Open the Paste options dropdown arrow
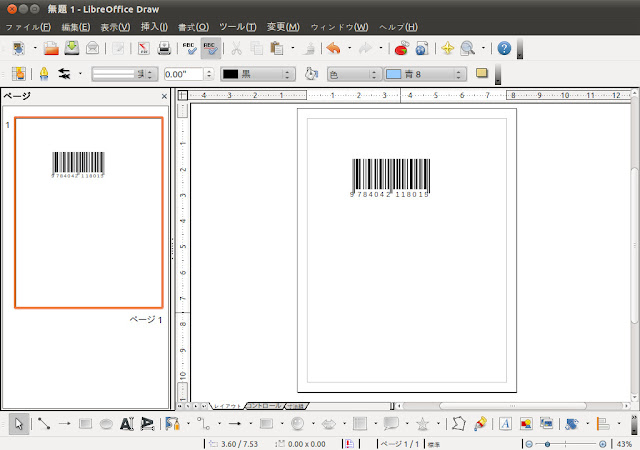The height and width of the screenshot is (450, 640). click(293, 48)
